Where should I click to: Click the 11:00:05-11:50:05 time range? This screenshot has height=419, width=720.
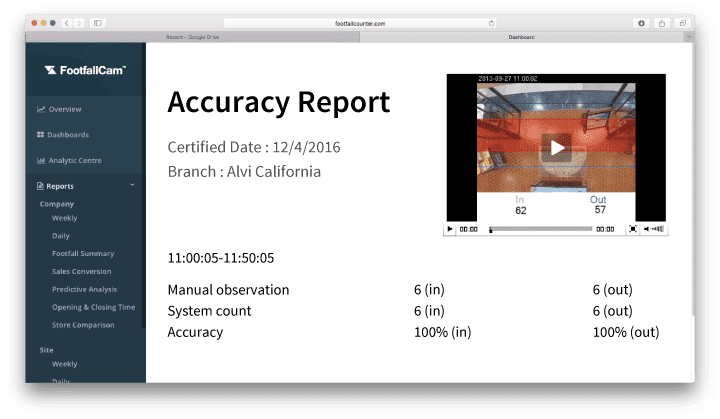221,258
